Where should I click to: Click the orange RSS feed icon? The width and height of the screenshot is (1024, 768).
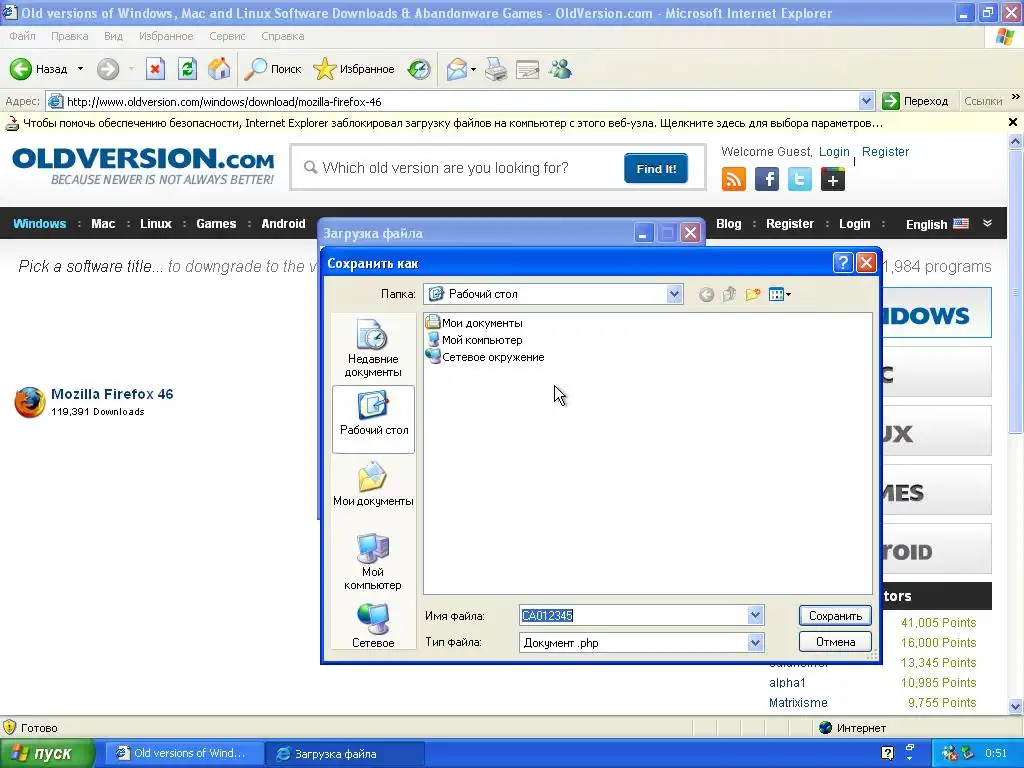coord(733,179)
